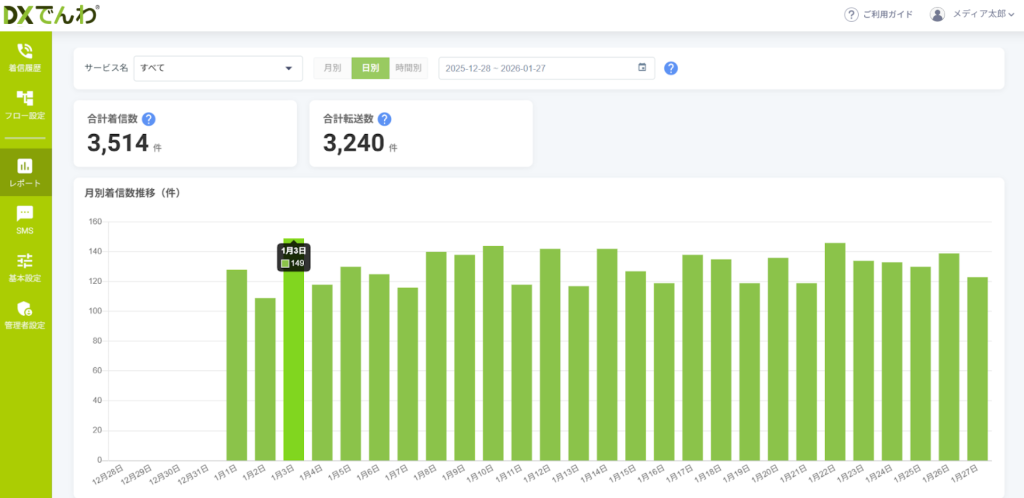
Task: Switch to 時間別 hourly view
Action: 408,68
